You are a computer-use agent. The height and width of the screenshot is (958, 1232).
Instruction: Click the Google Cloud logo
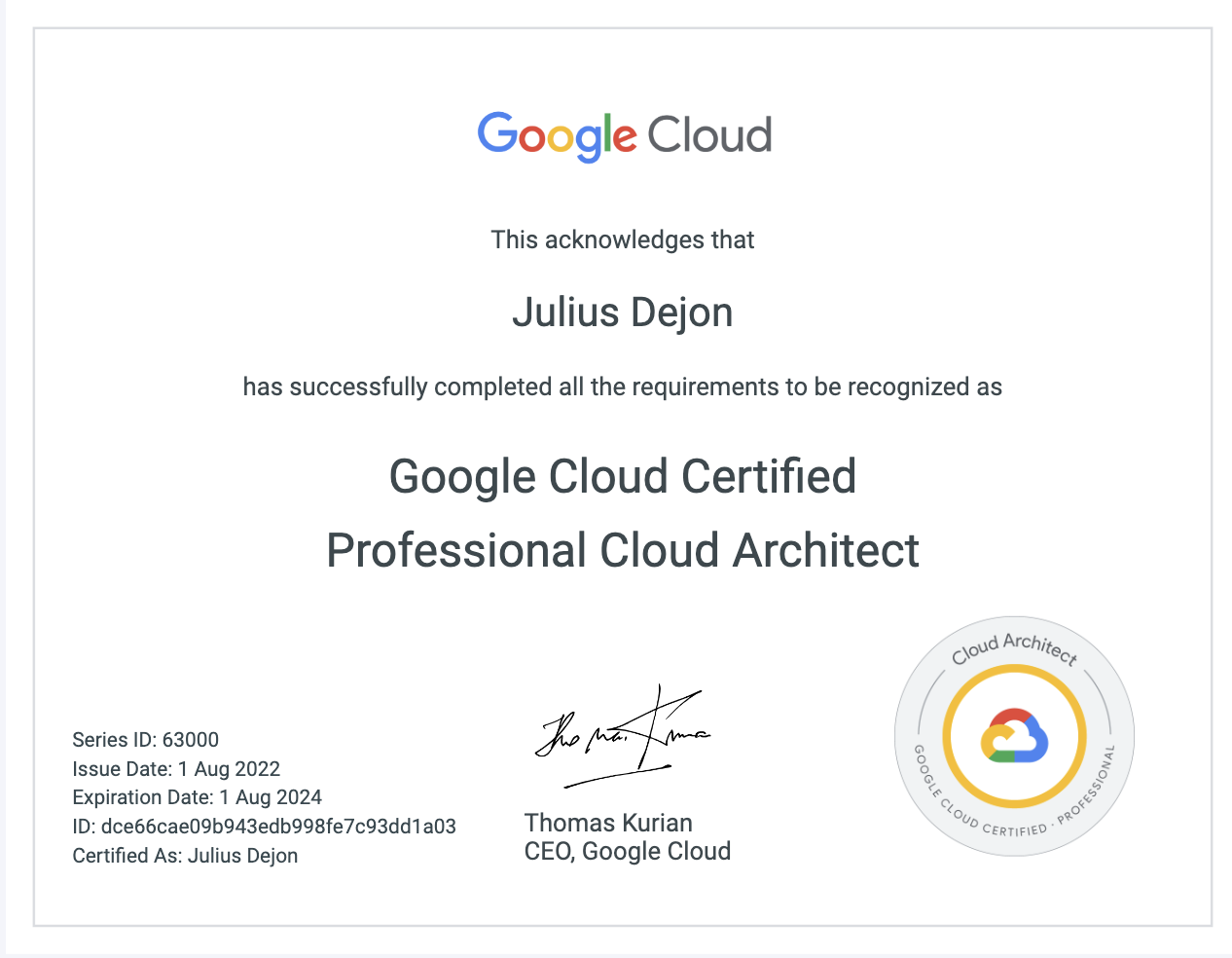click(623, 135)
